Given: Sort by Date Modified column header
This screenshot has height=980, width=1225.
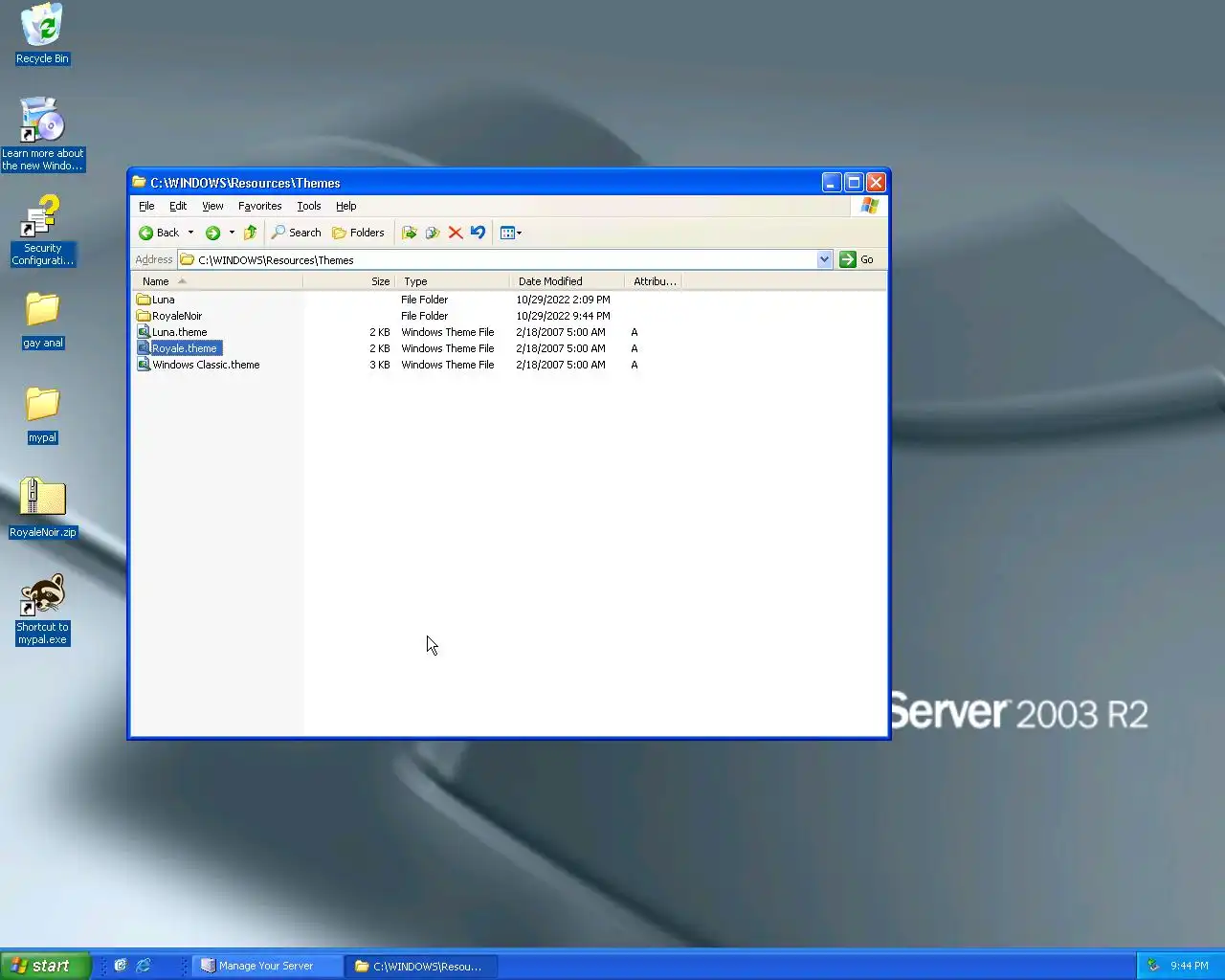Looking at the screenshot, I should (x=567, y=281).
